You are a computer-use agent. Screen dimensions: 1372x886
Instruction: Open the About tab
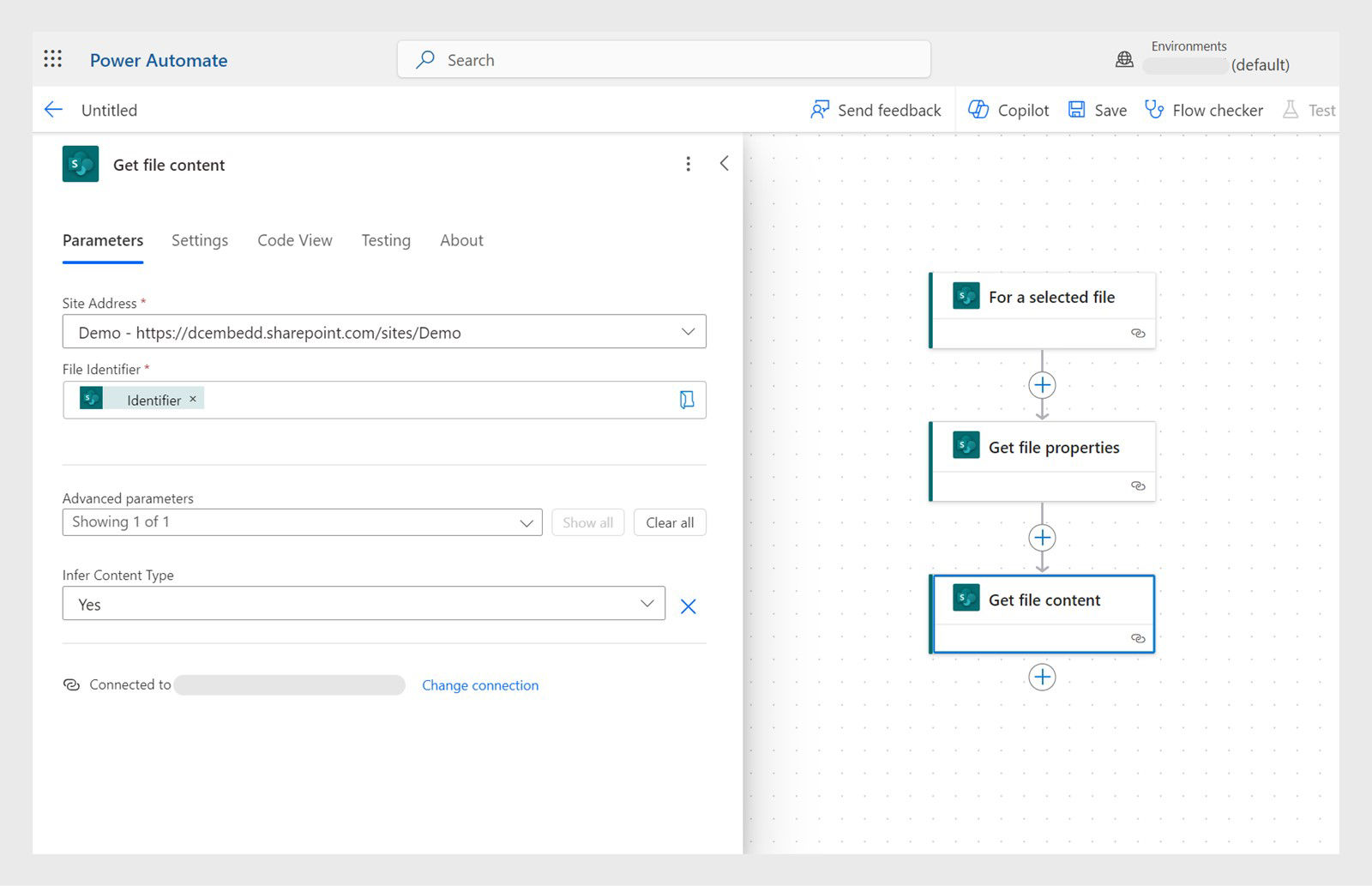pos(461,241)
